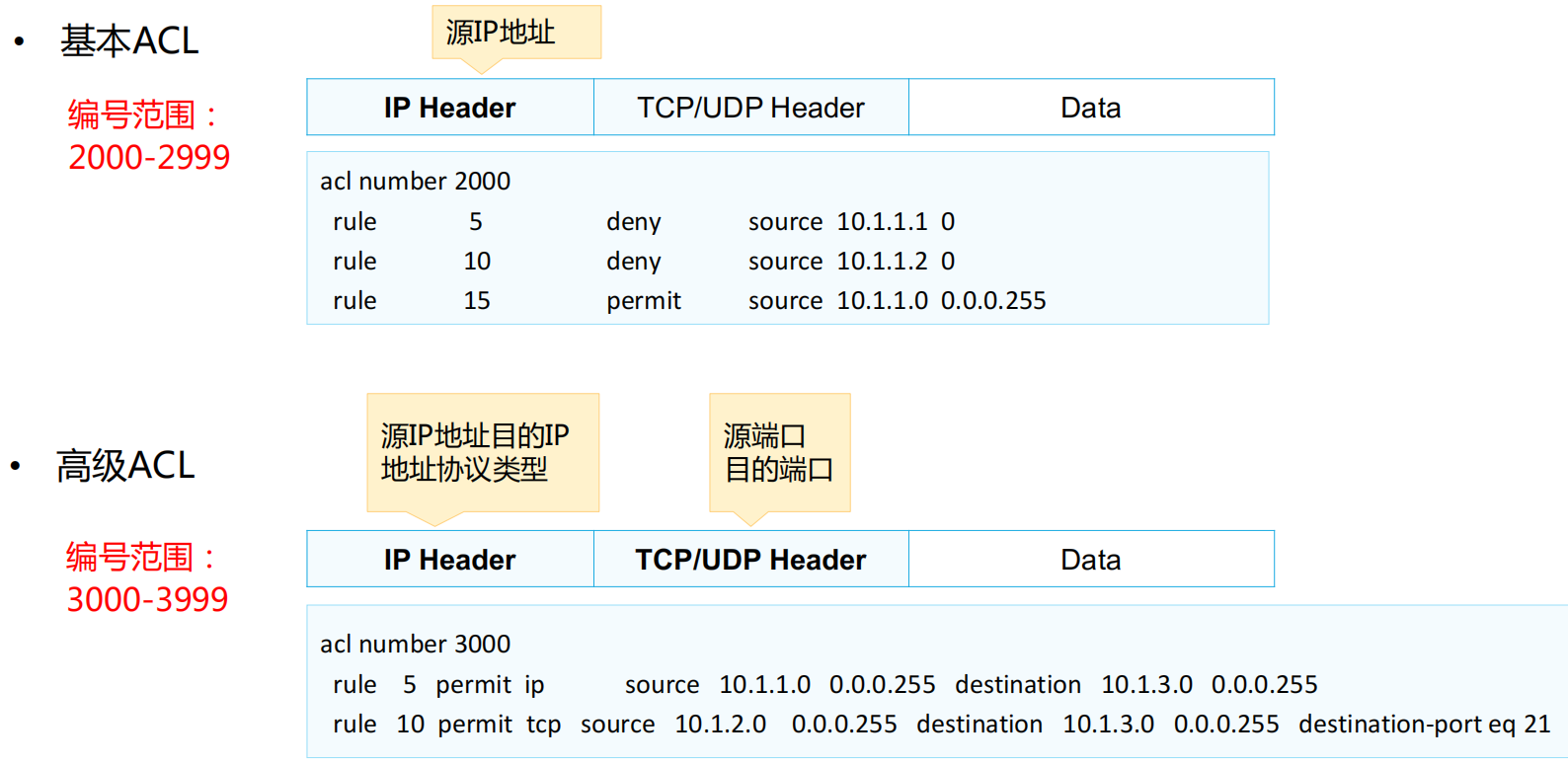
Task: Click the red 3000-3999 number range
Action: pyautogui.click(x=147, y=599)
